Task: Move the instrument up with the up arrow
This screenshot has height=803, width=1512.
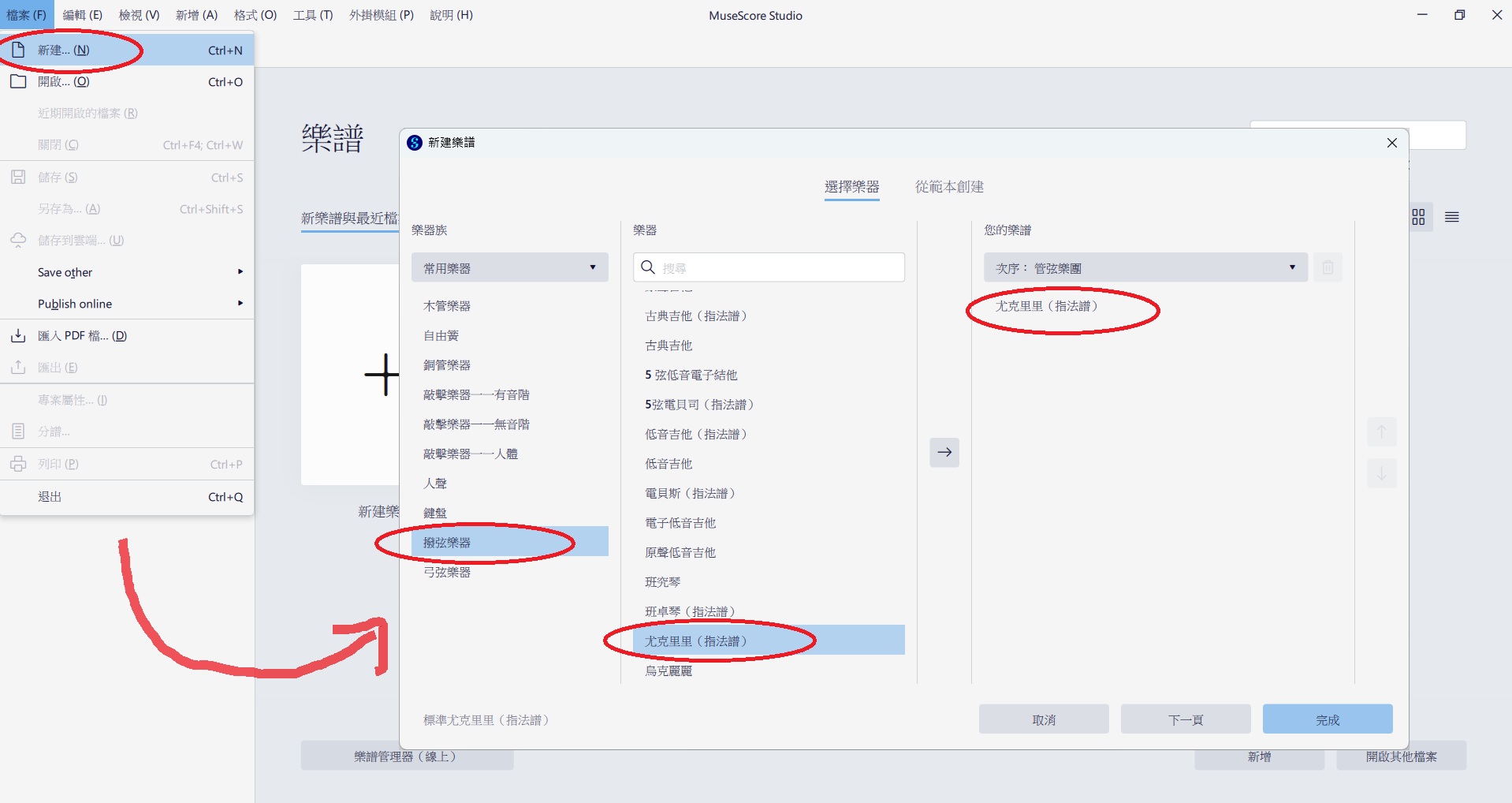Action: pyautogui.click(x=1381, y=431)
